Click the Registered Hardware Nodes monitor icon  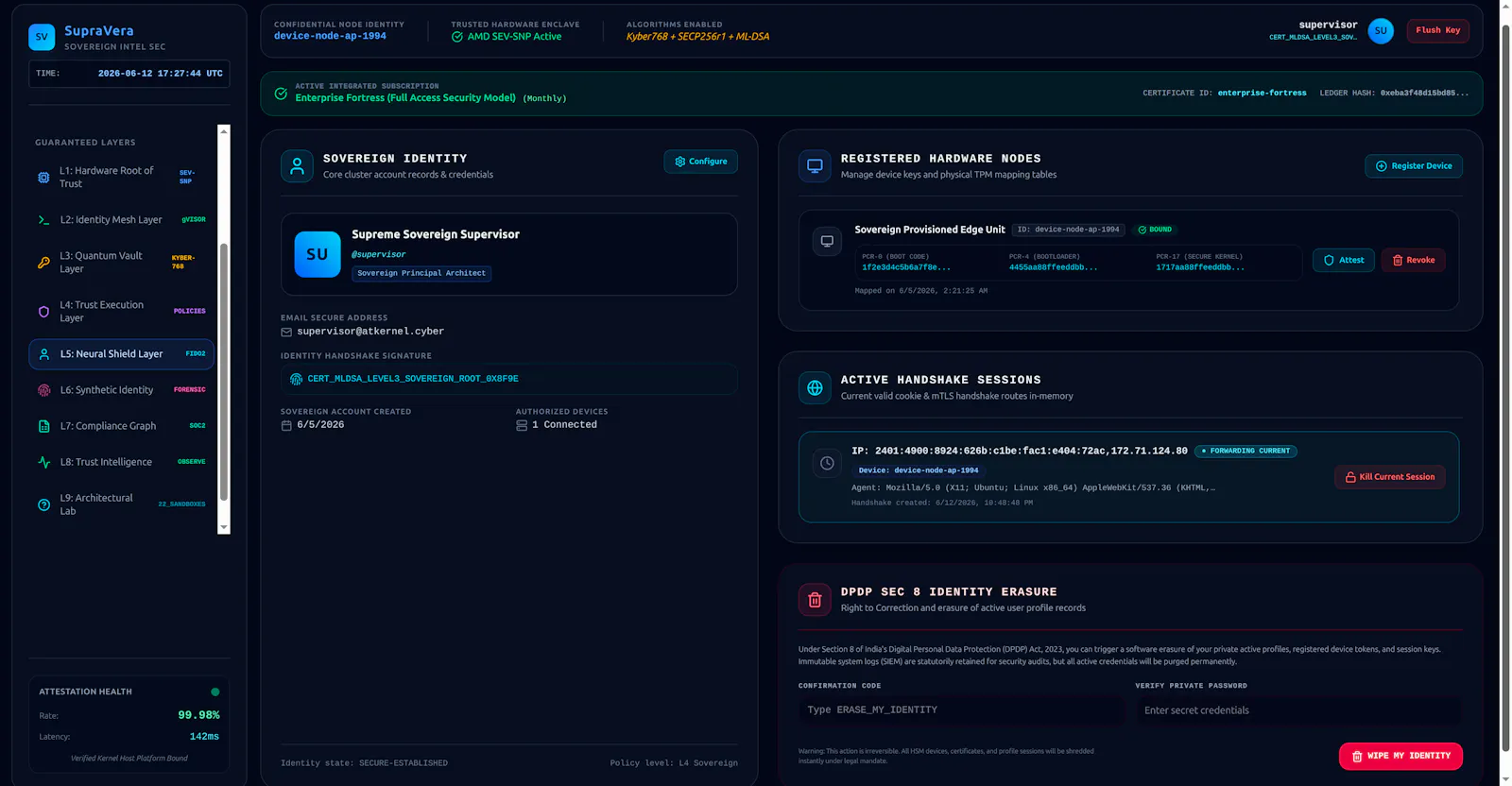(x=815, y=166)
